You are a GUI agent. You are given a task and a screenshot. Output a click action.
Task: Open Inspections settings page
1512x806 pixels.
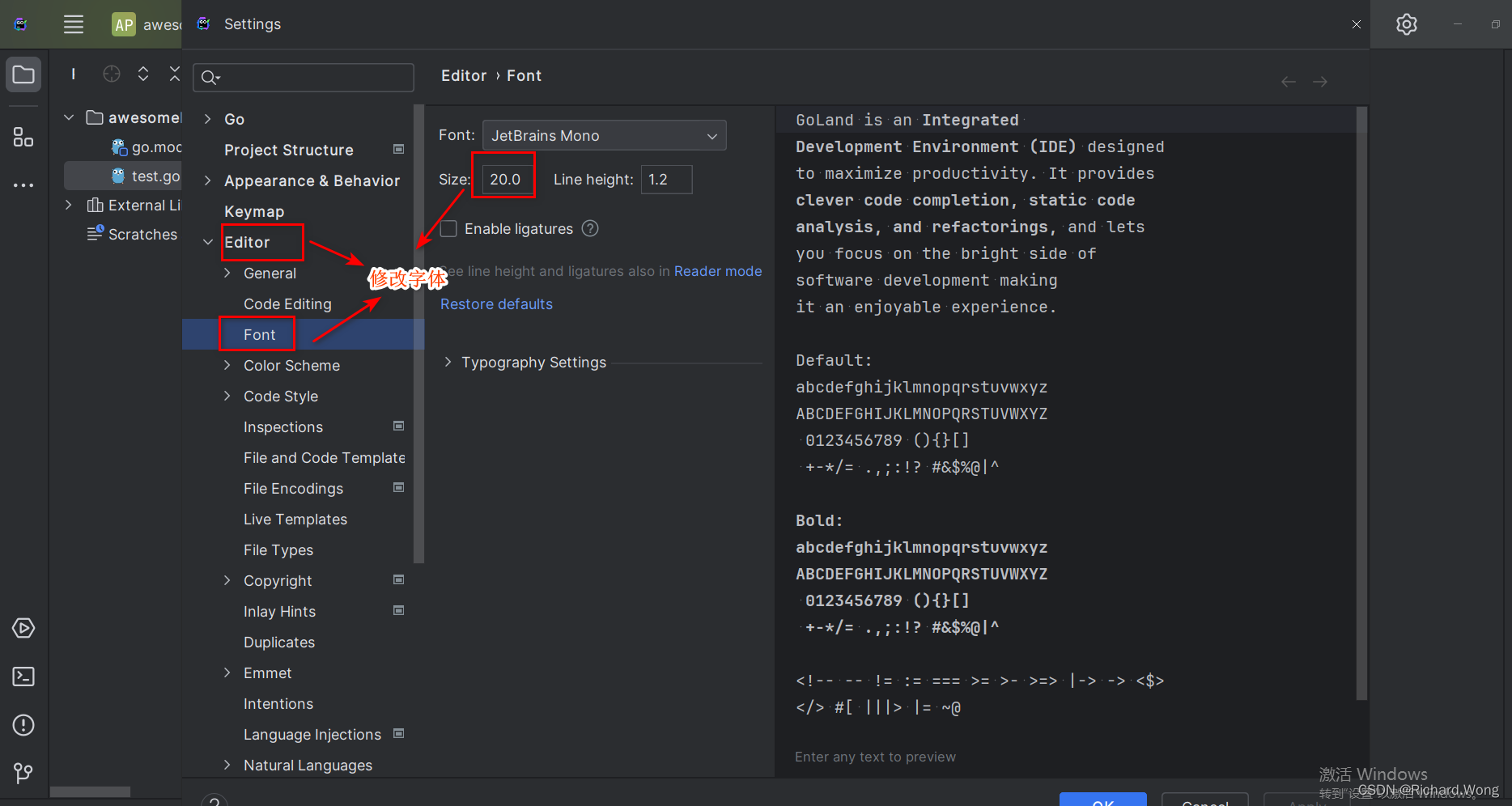[x=283, y=426]
